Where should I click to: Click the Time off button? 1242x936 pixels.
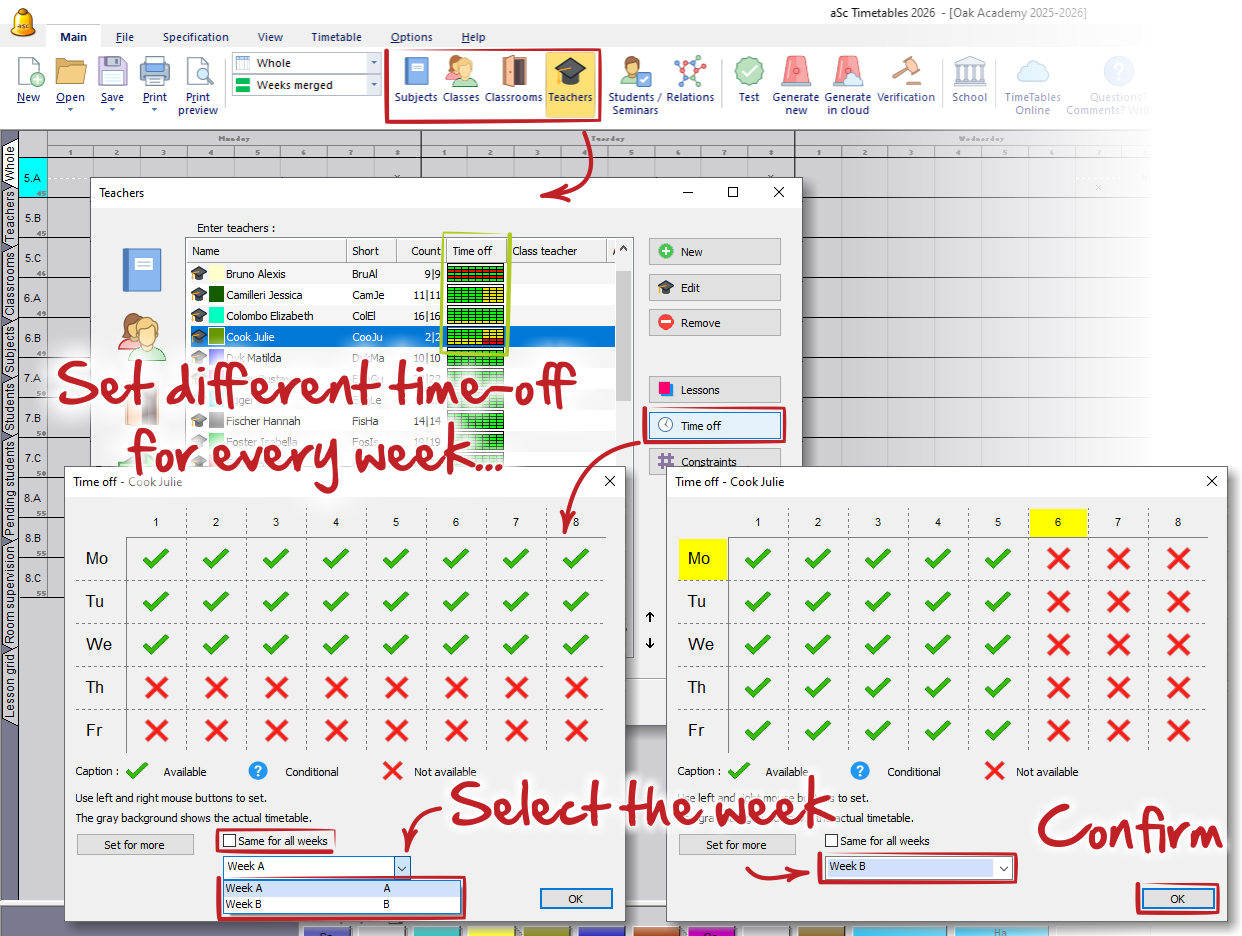coord(715,426)
